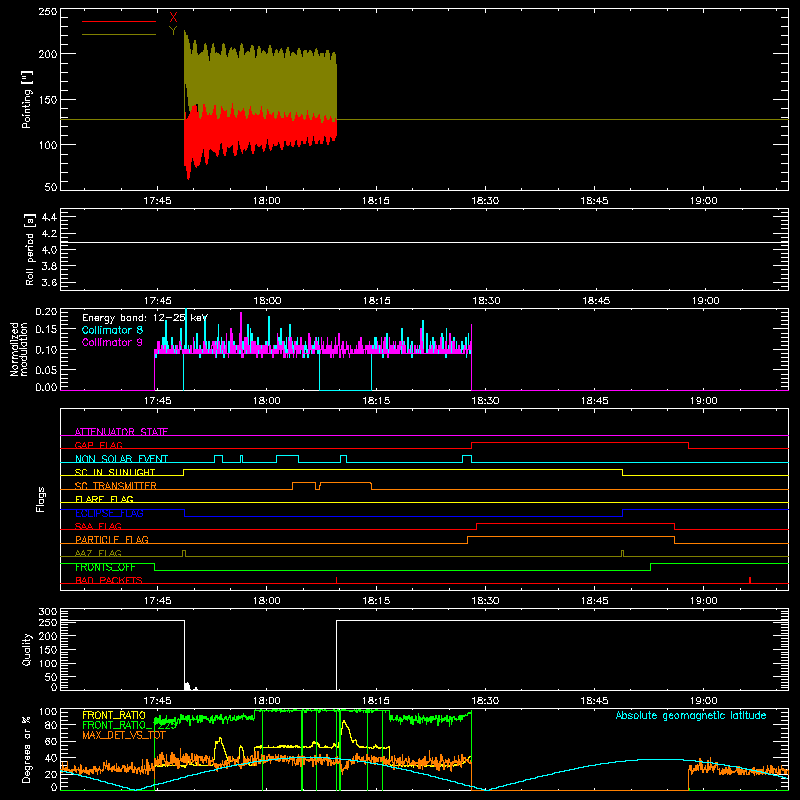This screenshot has width=800, height=800.
Task: Click the 19:00 tick label under Roll period plot
Action: tap(706, 301)
